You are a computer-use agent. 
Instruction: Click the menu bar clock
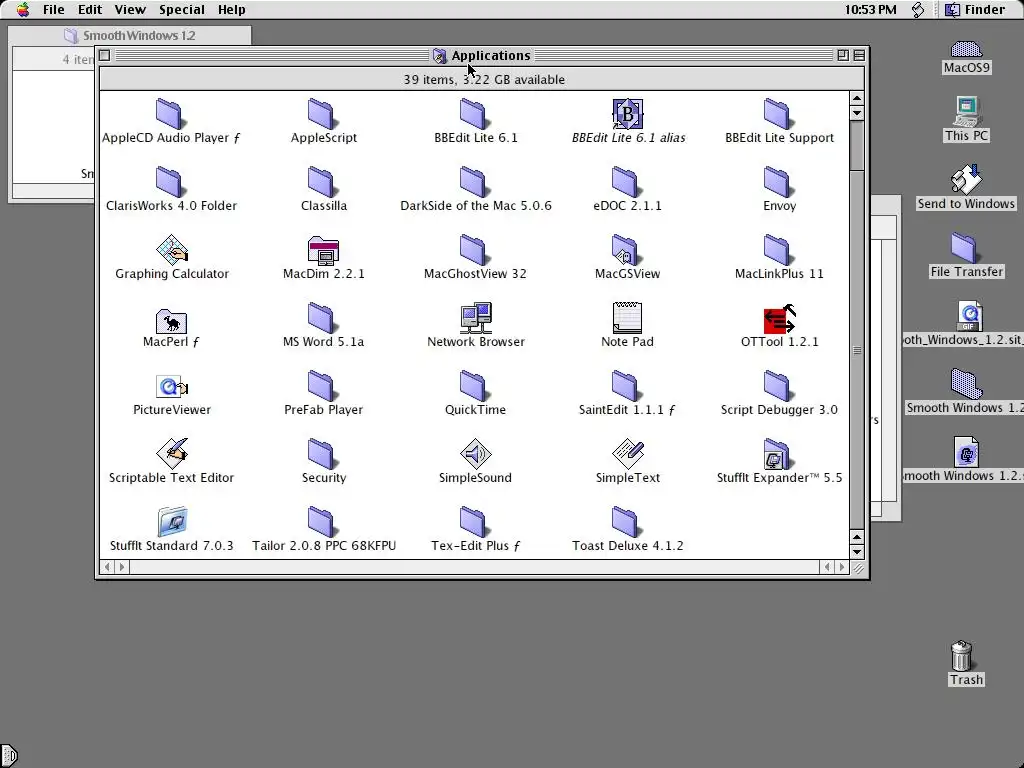point(870,9)
